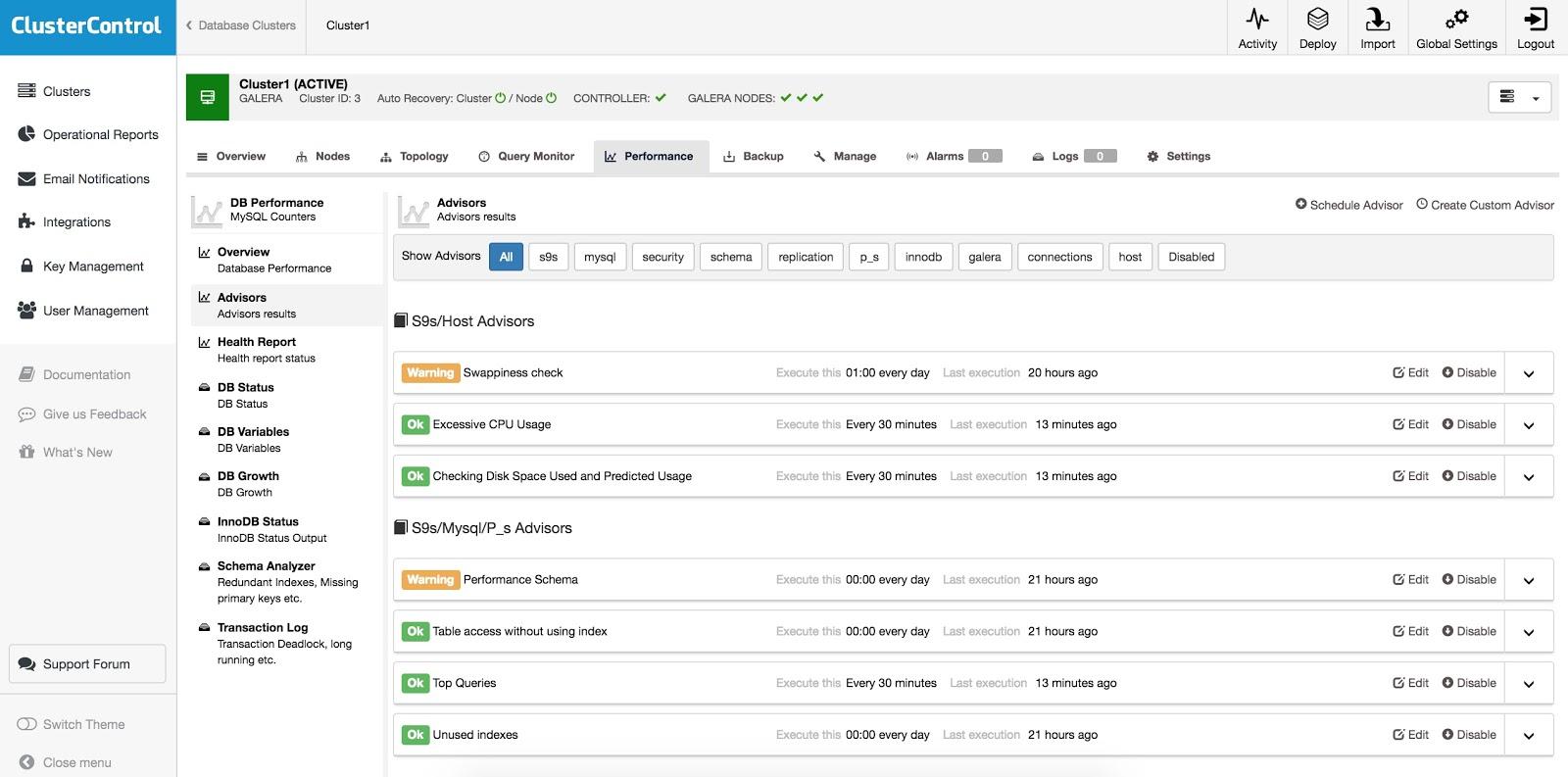This screenshot has width=1568, height=777.
Task: Open the Support Forum button
Action: pos(87,663)
